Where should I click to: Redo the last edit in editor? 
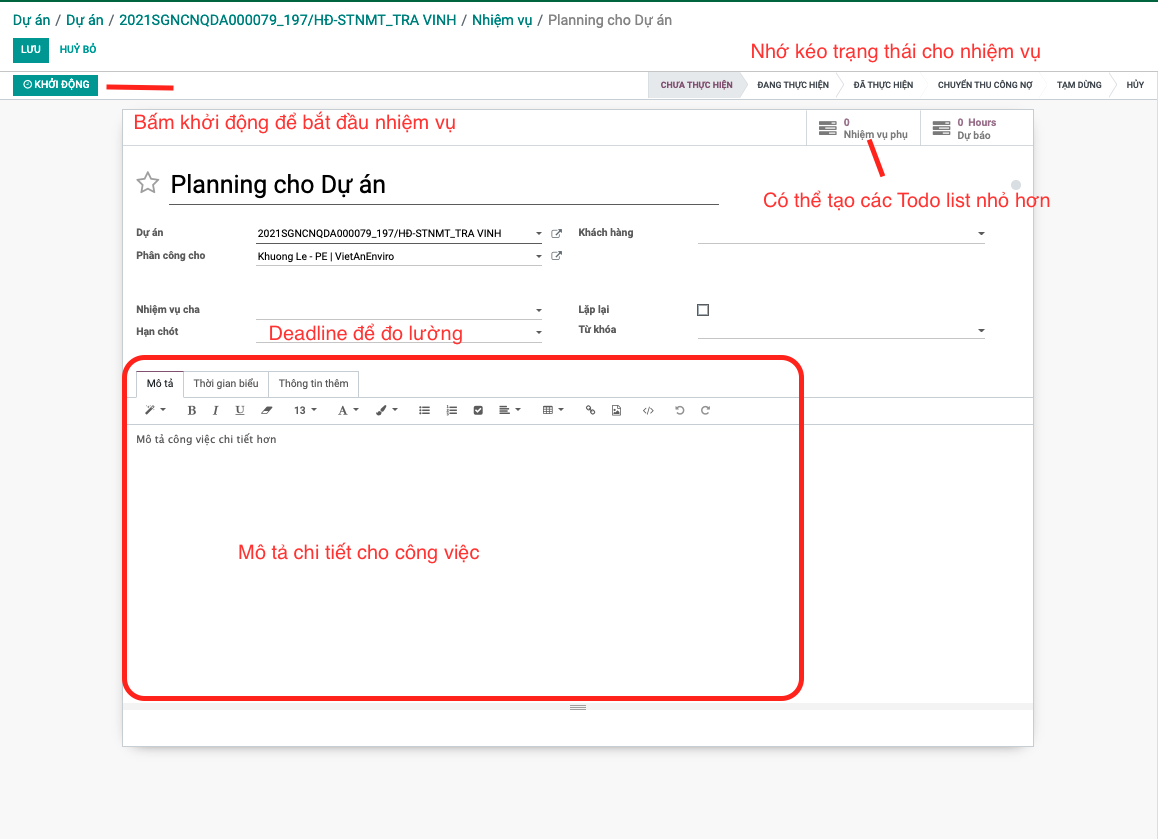point(705,410)
